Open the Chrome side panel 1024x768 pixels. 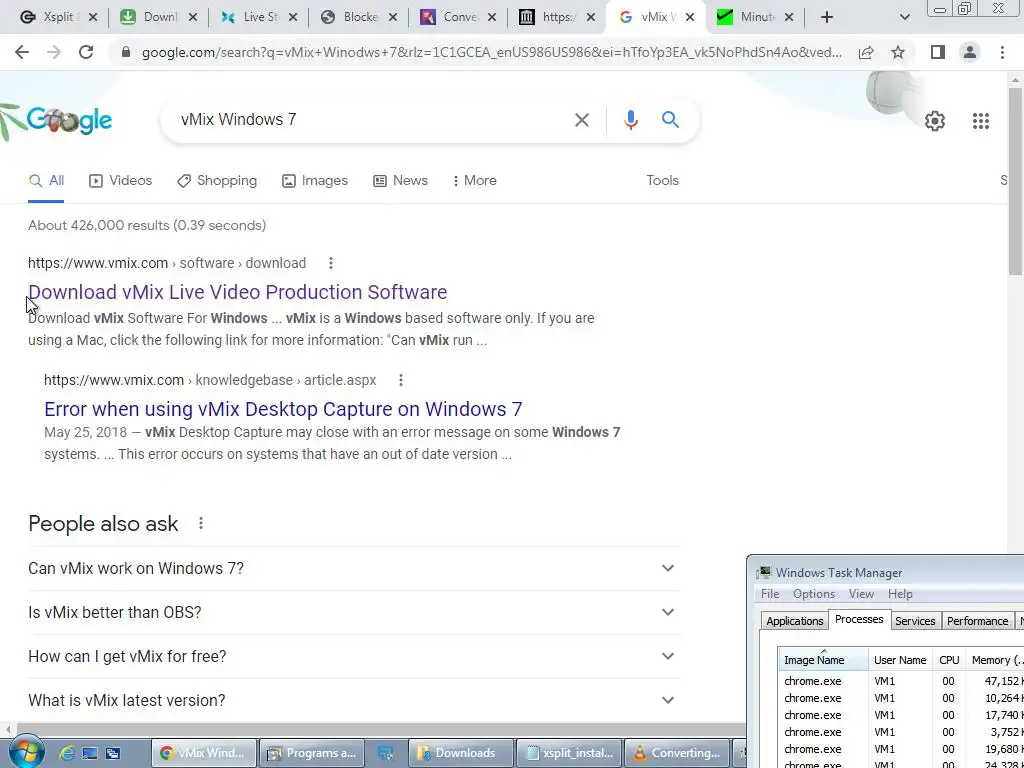(x=938, y=52)
